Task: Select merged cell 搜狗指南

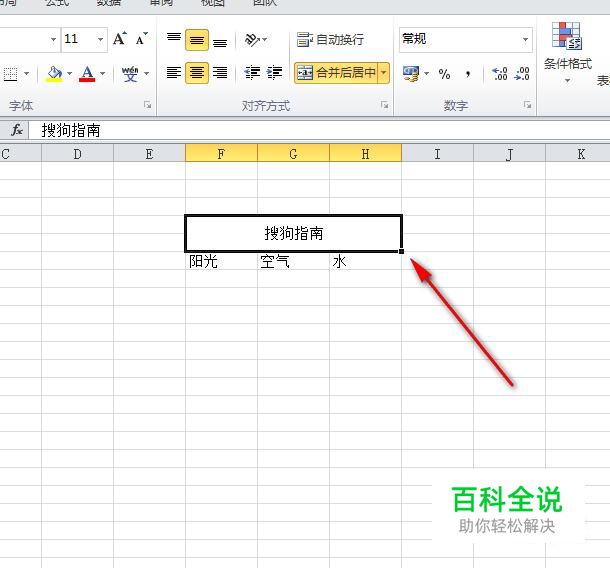Action: click(x=293, y=233)
